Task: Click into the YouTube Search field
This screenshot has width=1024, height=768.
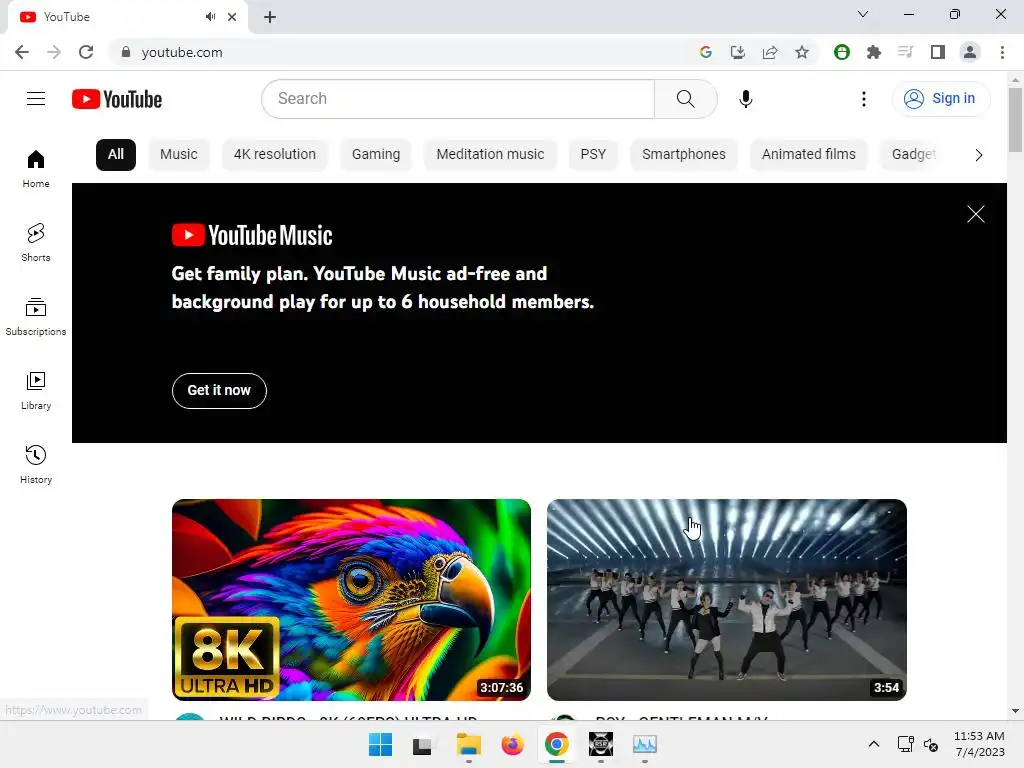Action: 458,99
